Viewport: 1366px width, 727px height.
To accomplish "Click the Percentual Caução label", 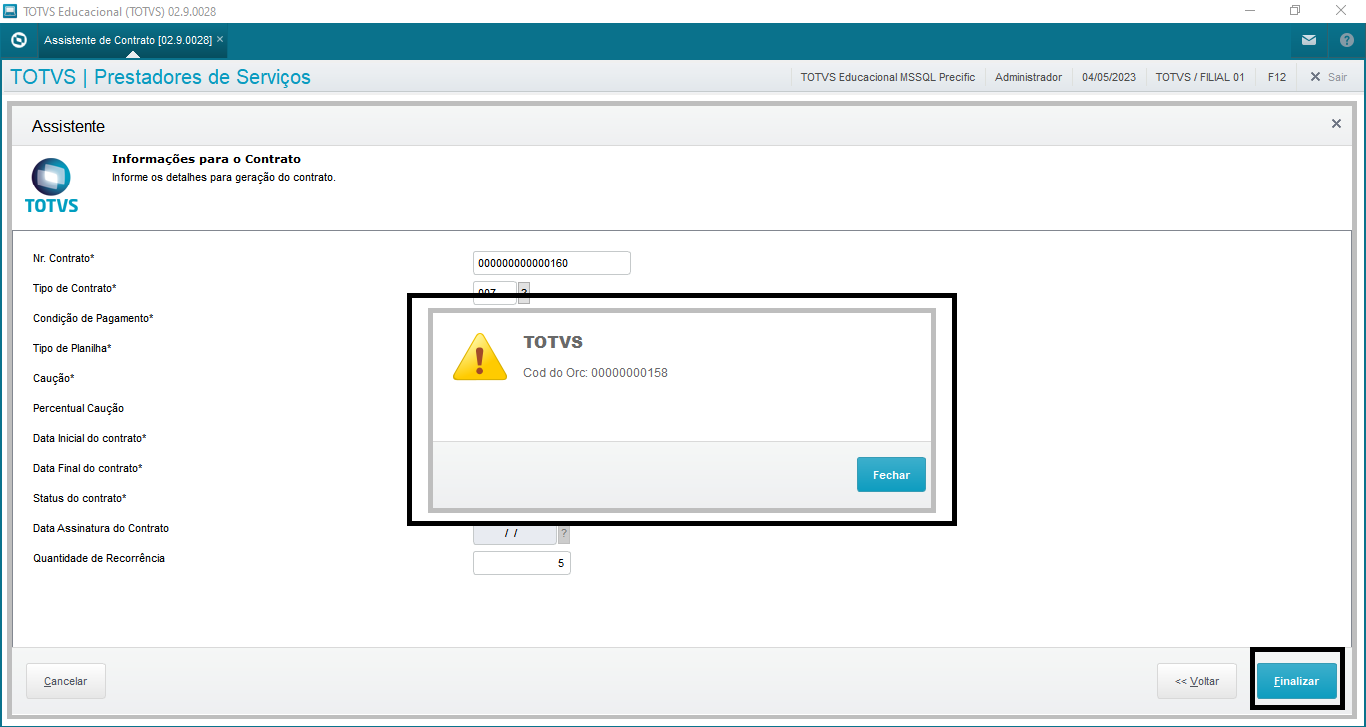I will tap(78, 408).
